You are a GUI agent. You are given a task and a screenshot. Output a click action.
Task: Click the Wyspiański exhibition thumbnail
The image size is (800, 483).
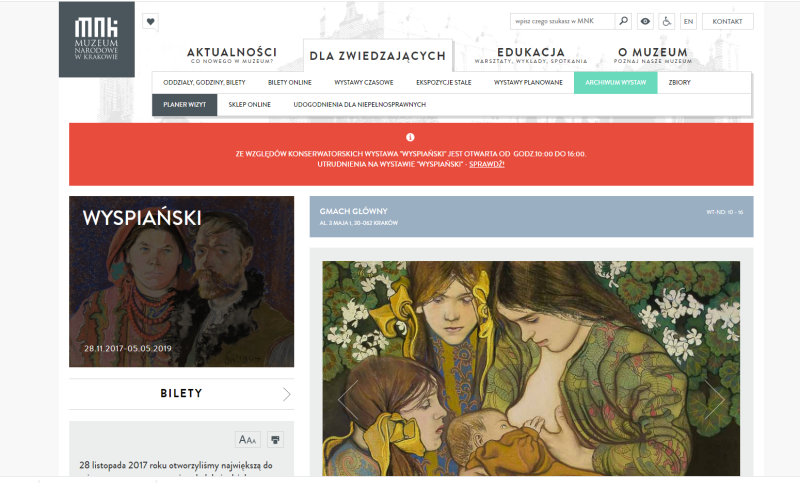182,282
